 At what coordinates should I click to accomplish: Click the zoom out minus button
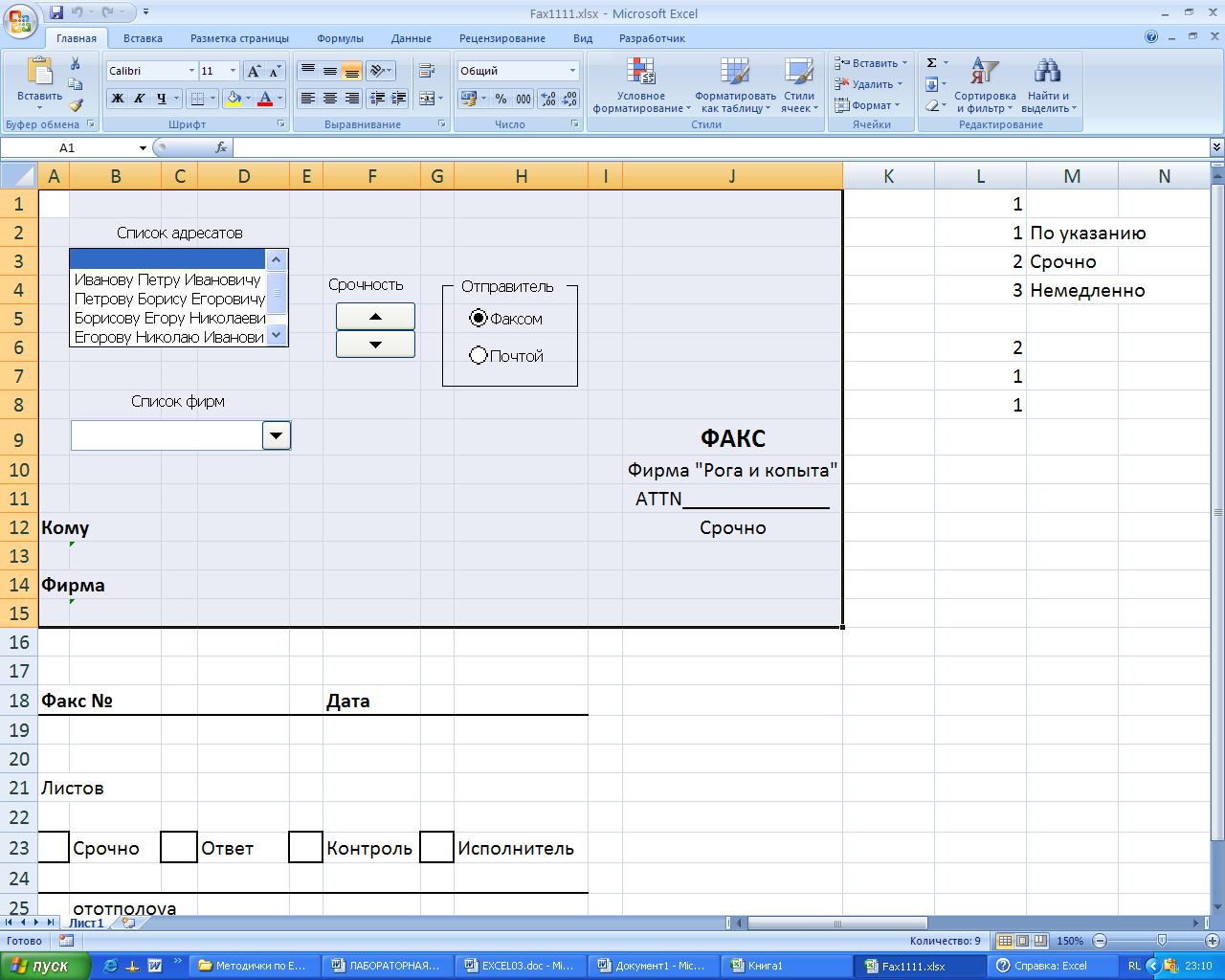click(x=1100, y=941)
